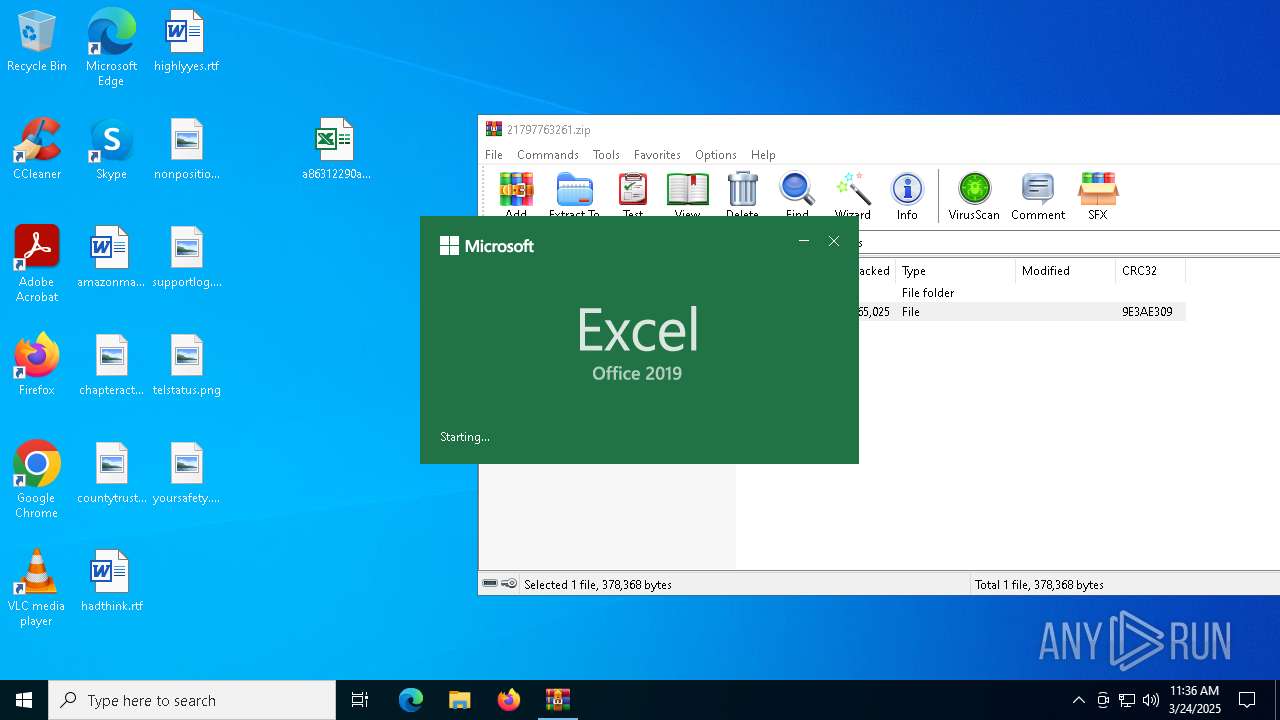Select the countytrust... image file icon
This screenshot has width=1280, height=720.
111,473
